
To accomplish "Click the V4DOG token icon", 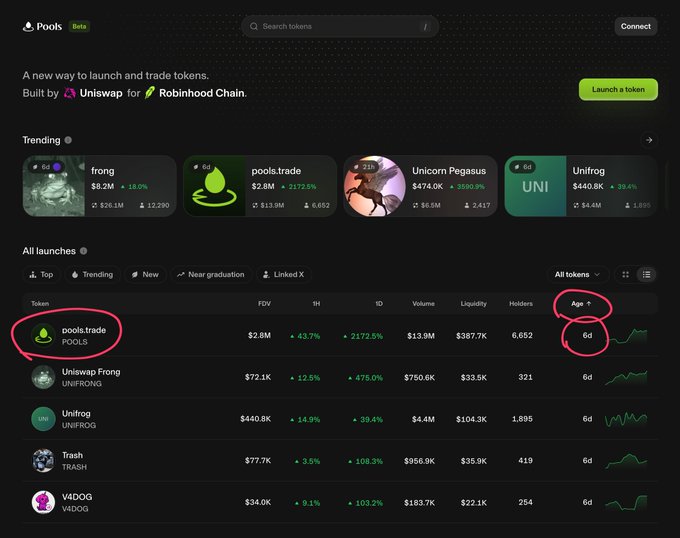I will point(43,502).
